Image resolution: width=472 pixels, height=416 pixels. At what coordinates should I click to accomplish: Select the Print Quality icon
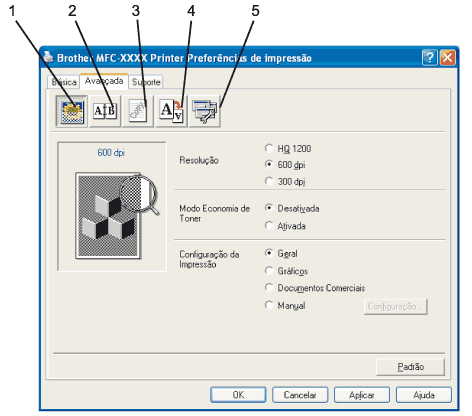click(x=72, y=111)
